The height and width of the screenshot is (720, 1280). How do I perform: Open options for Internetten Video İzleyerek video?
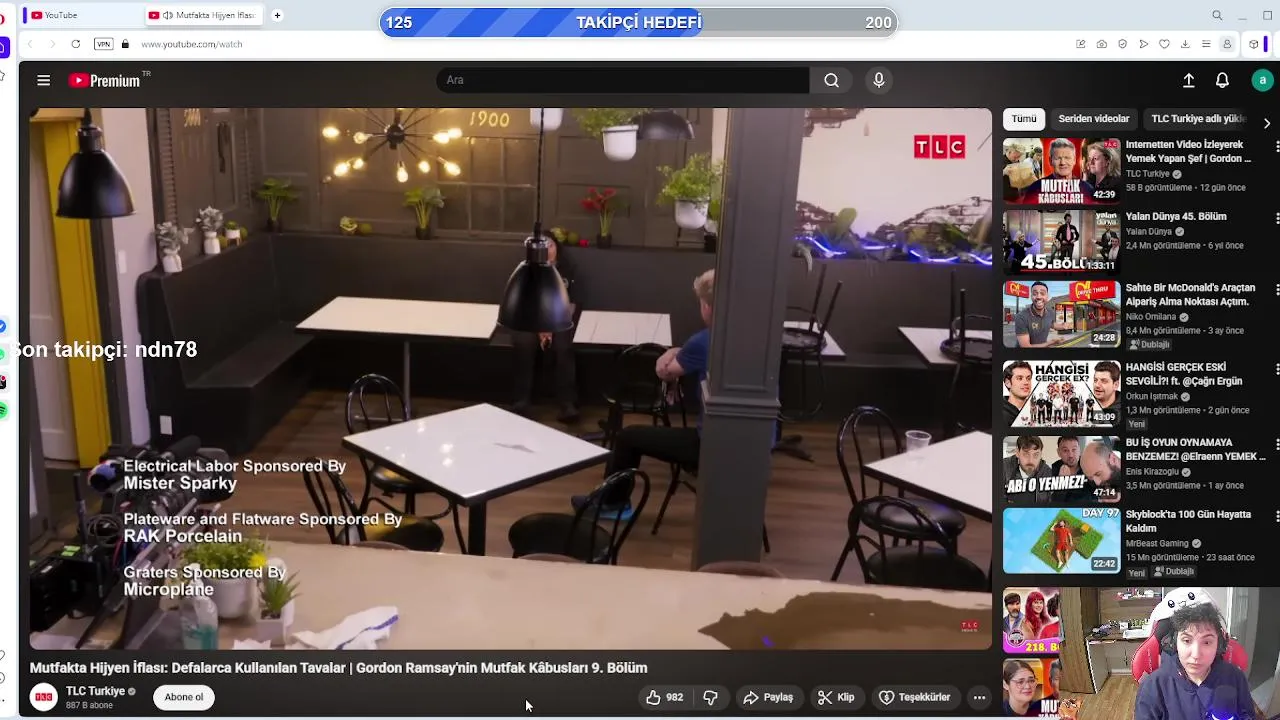click(1277, 146)
